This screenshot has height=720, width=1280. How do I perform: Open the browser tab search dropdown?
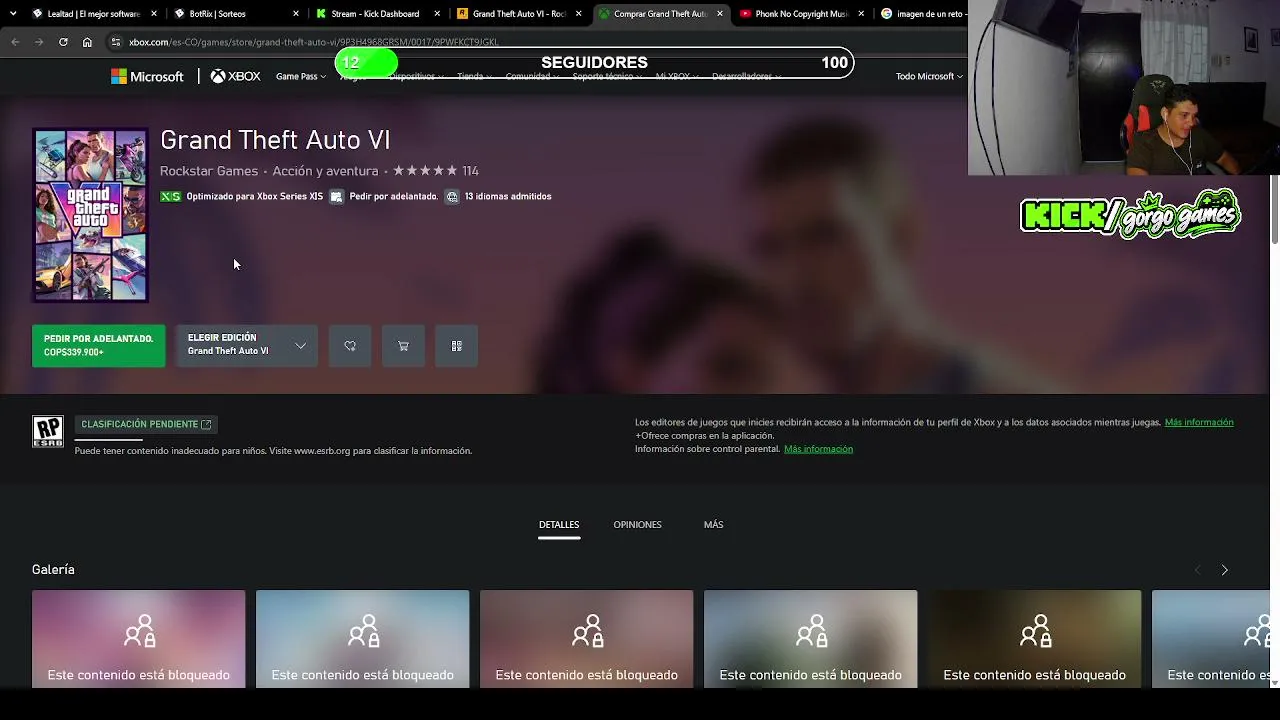[13, 14]
